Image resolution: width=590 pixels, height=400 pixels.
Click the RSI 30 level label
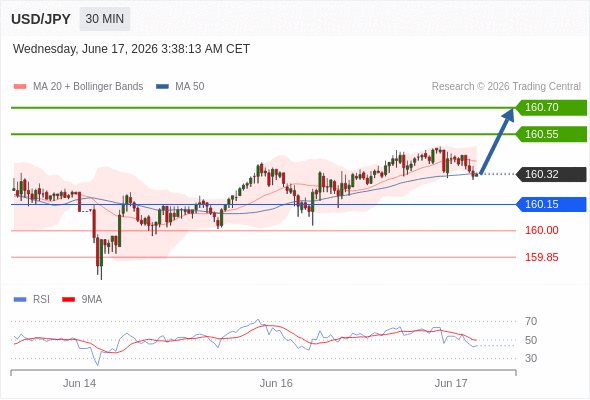531,358
